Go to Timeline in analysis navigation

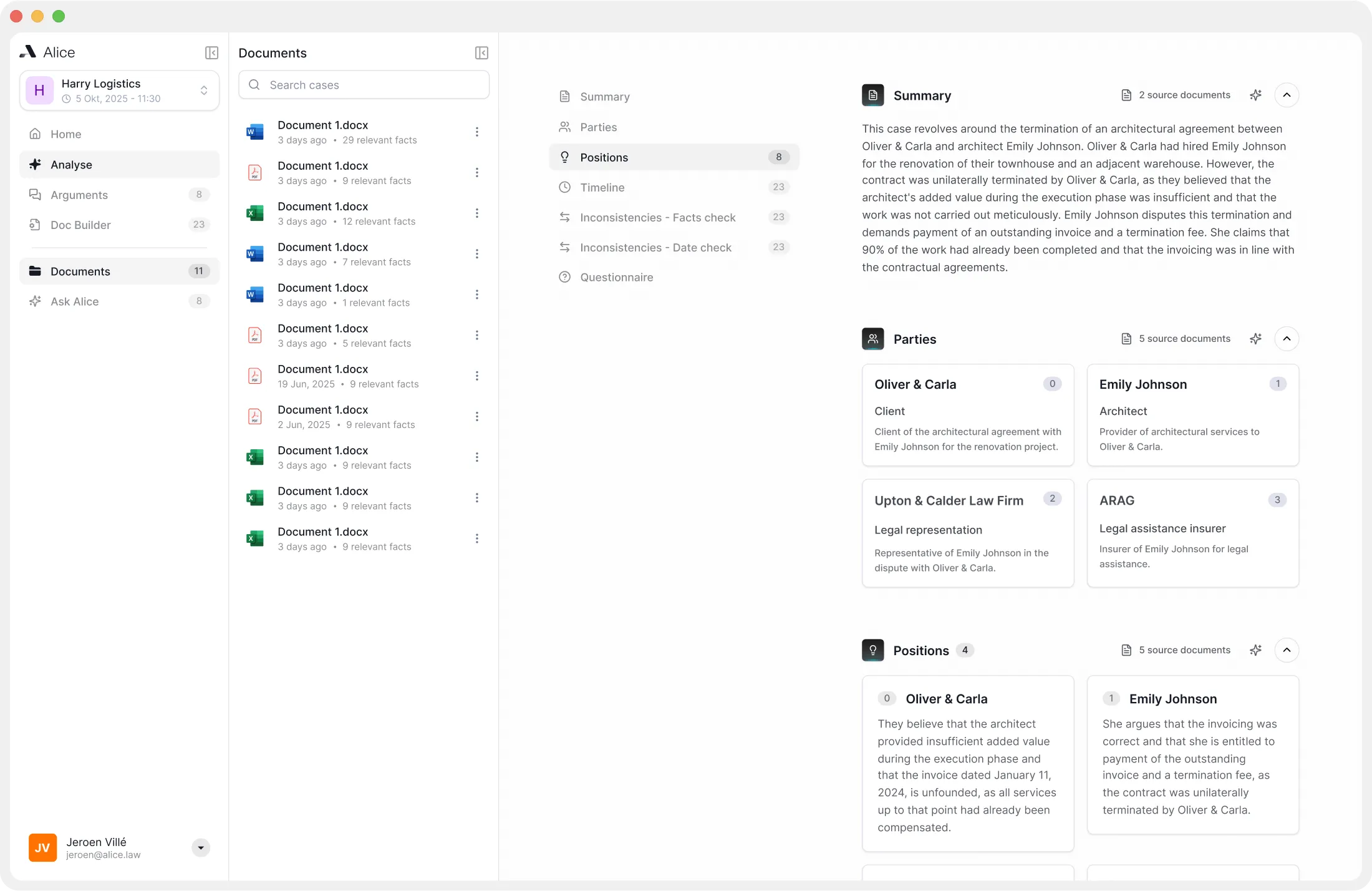pyautogui.click(x=602, y=188)
